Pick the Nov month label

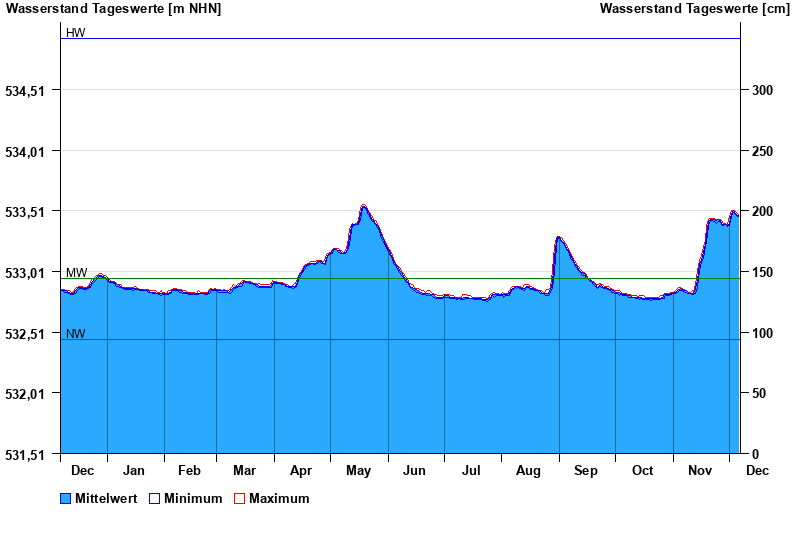pos(700,471)
